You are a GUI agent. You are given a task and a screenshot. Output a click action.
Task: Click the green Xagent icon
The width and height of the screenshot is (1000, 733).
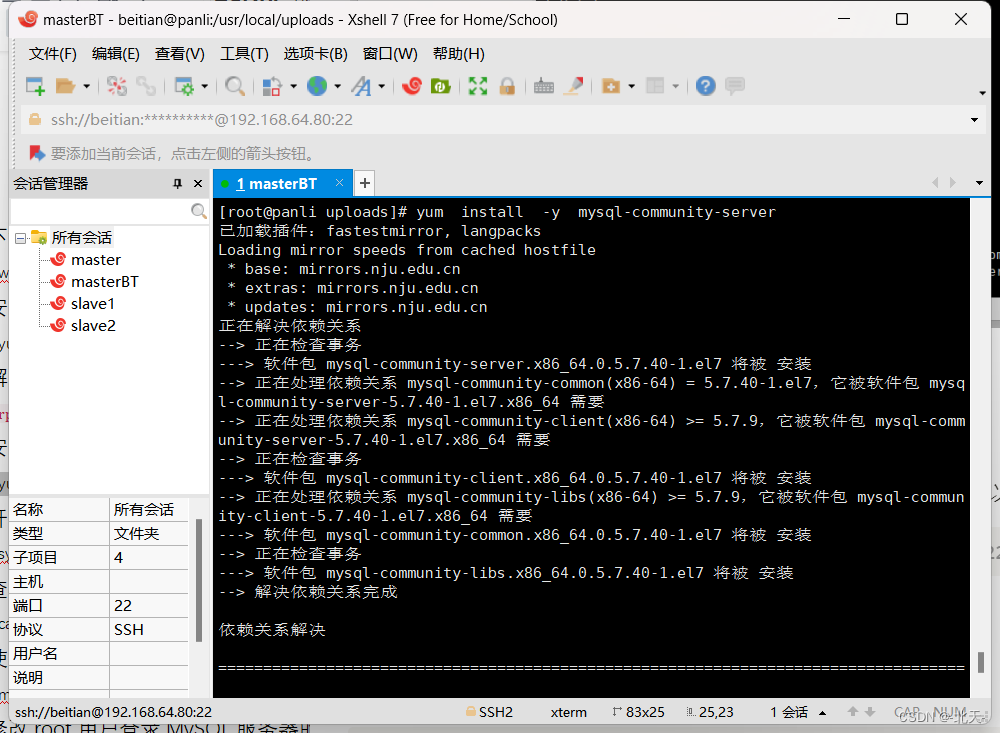tap(441, 85)
